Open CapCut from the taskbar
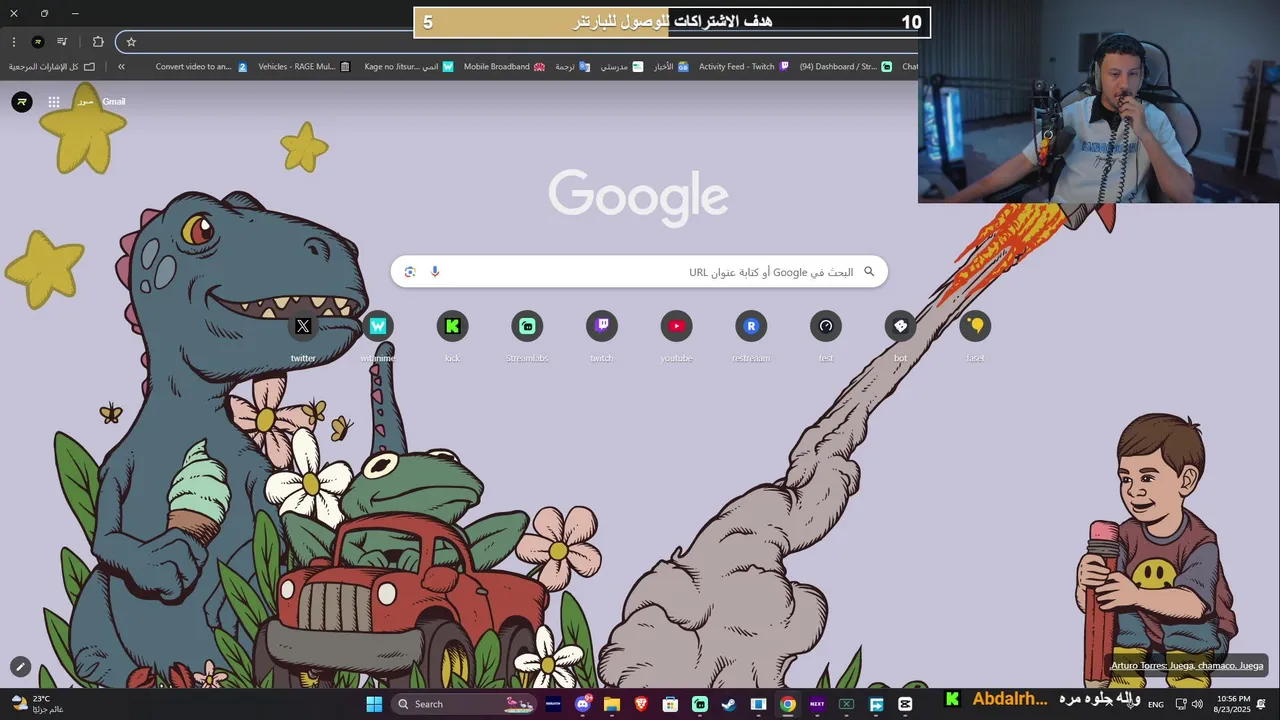Screen dimensions: 1280x720 (905, 704)
